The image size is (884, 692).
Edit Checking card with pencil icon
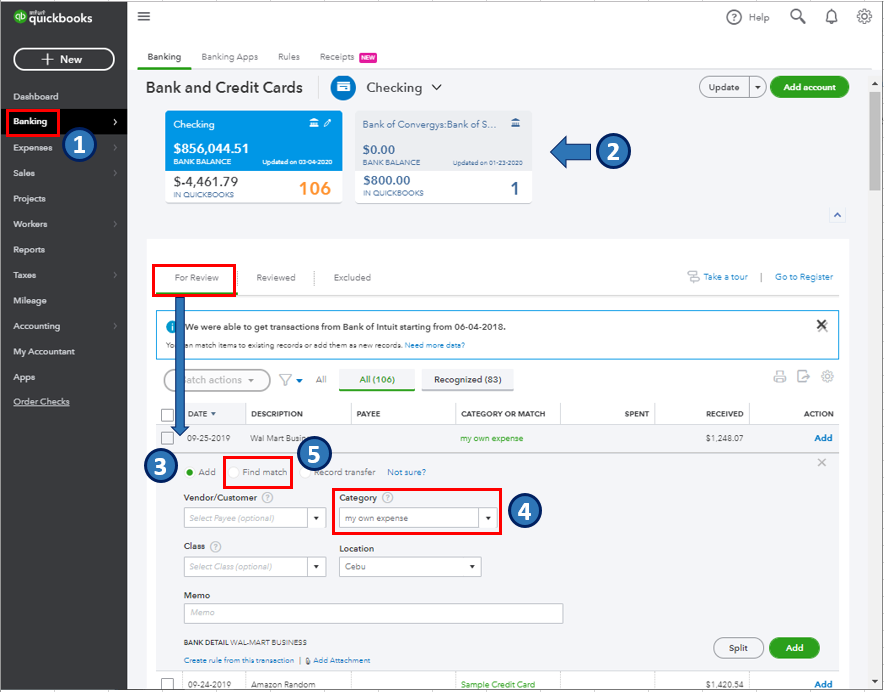(x=328, y=122)
